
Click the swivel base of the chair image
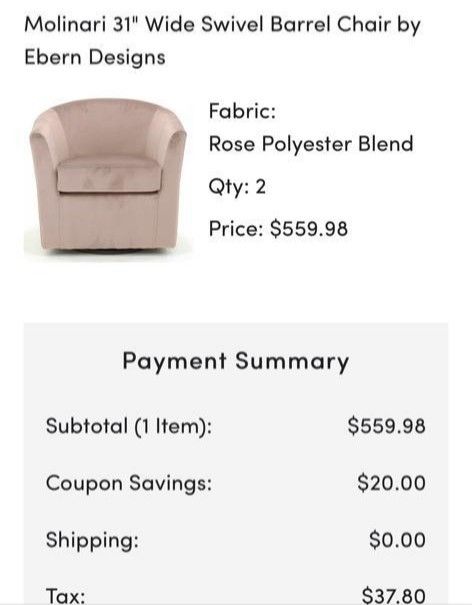click(108, 251)
